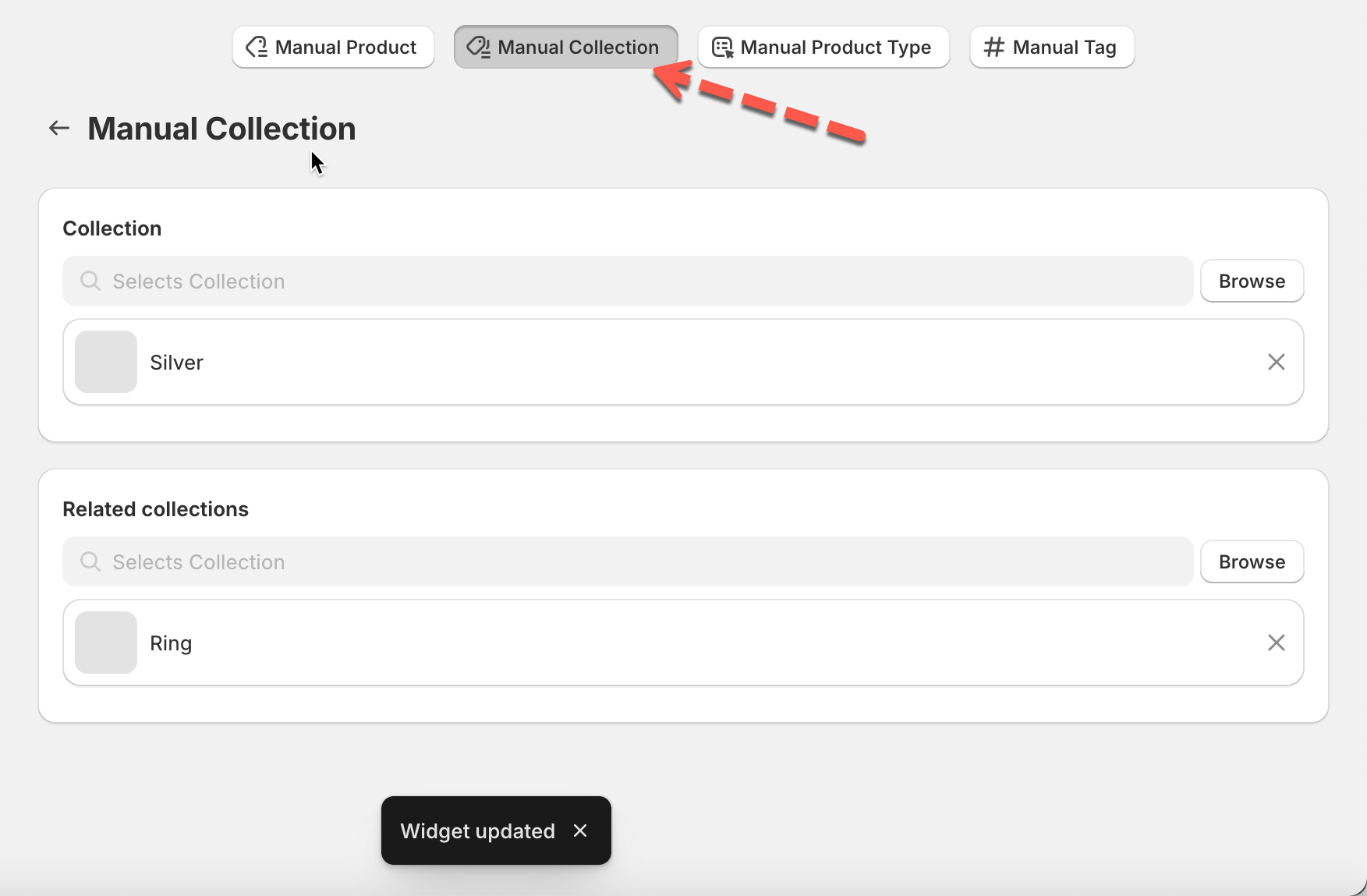This screenshot has width=1367, height=896.
Task: Select the Silver collection name
Action: tap(176, 363)
